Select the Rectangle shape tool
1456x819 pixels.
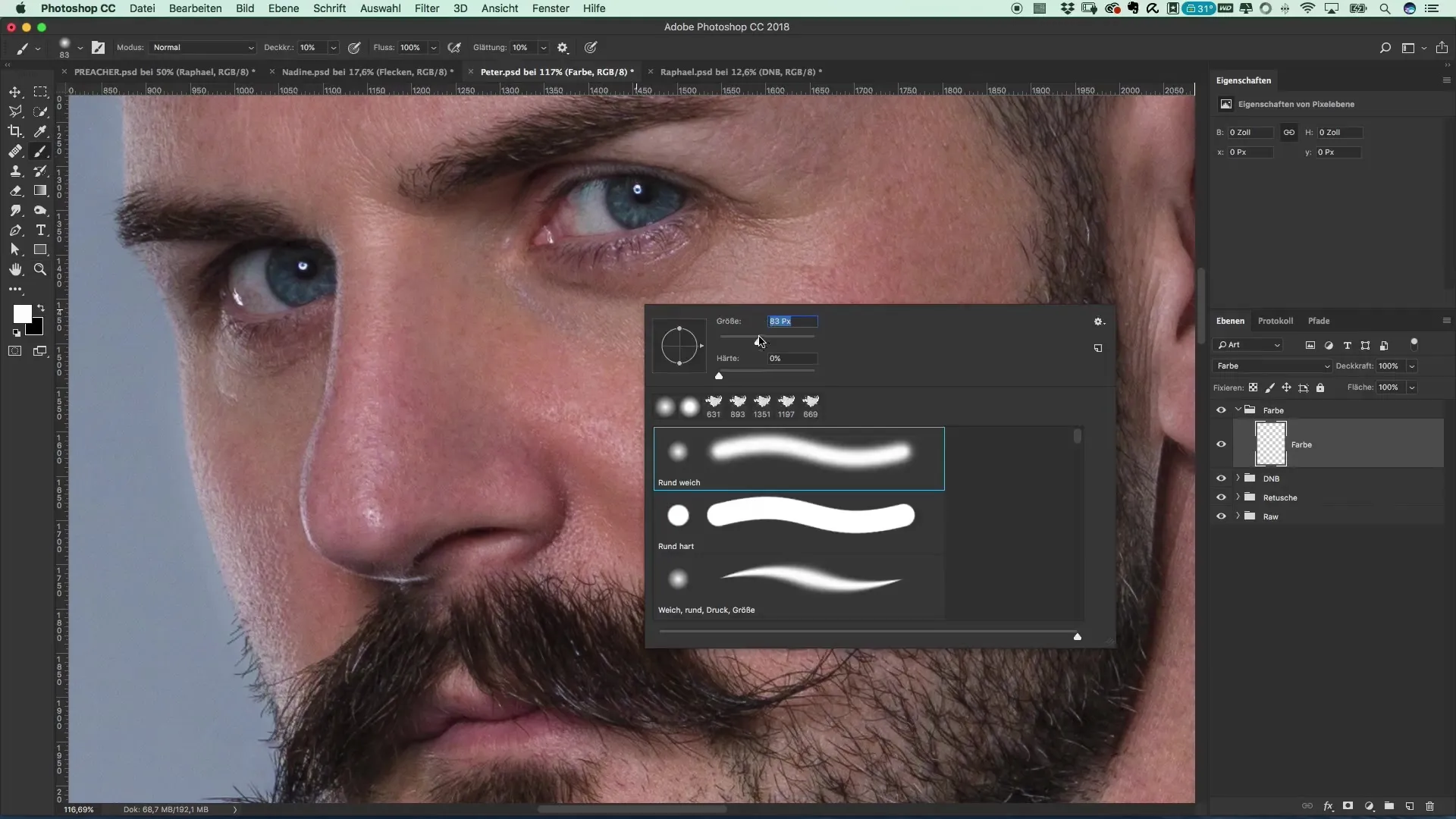click(41, 249)
